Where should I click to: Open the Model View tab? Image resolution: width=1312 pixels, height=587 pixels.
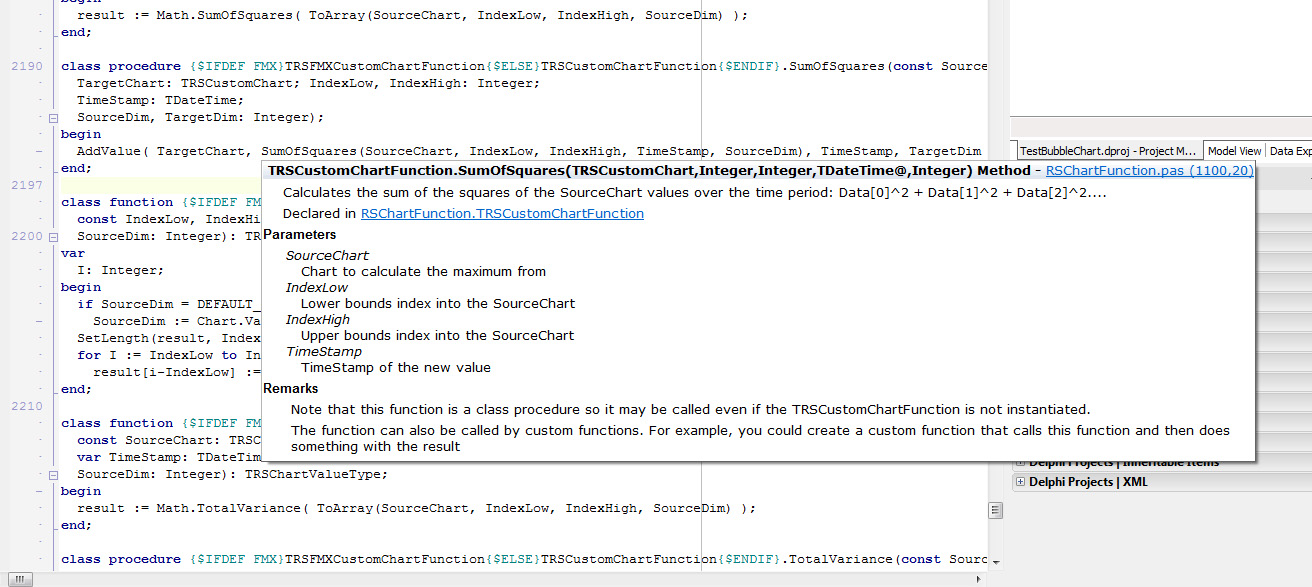coord(1235,151)
